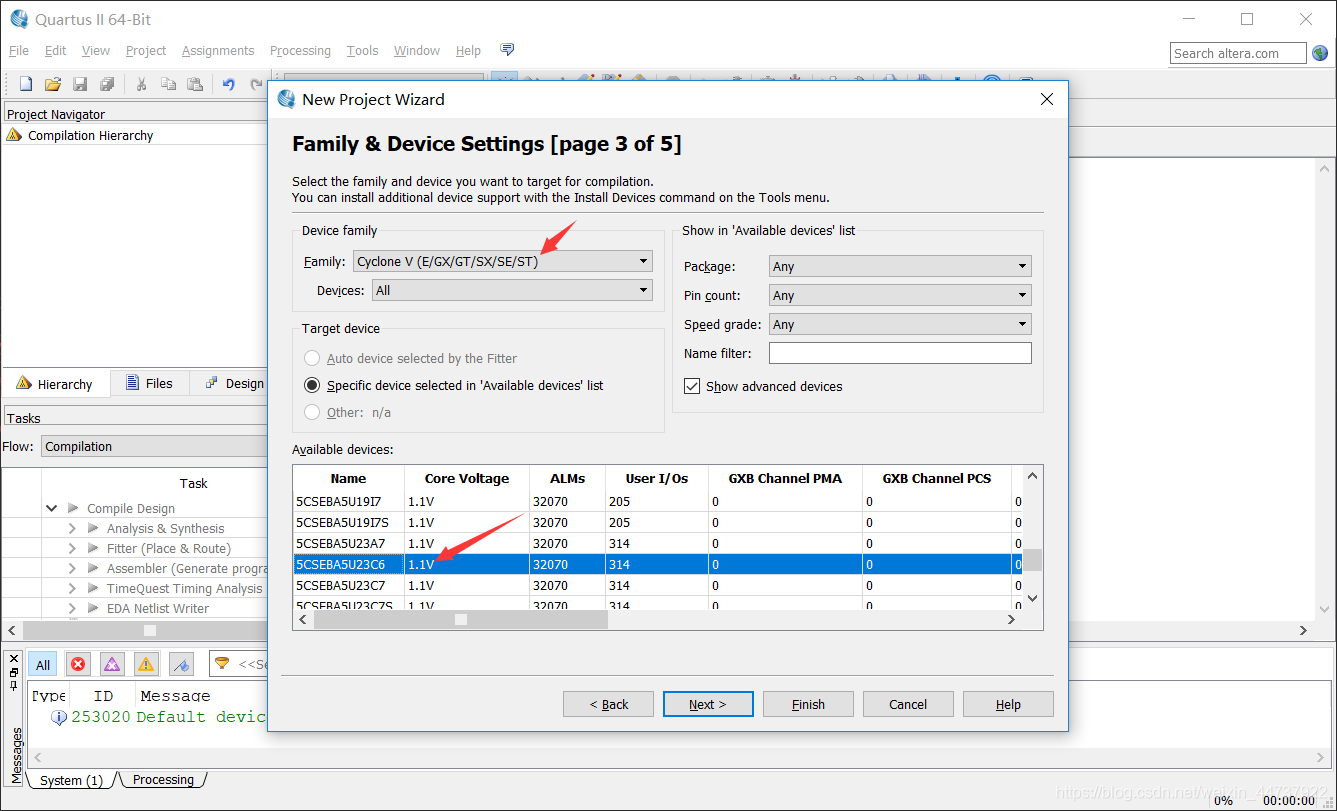The height and width of the screenshot is (811, 1337).
Task: Open the Devices dropdown set to All
Action: (x=512, y=290)
